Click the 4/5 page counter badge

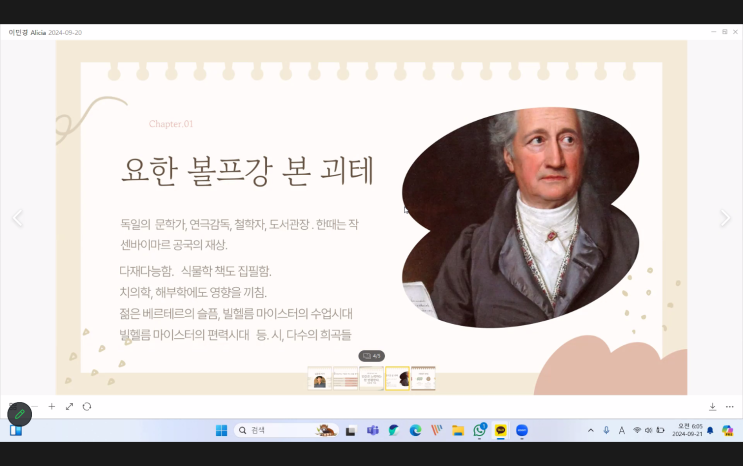(x=372, y=356)
